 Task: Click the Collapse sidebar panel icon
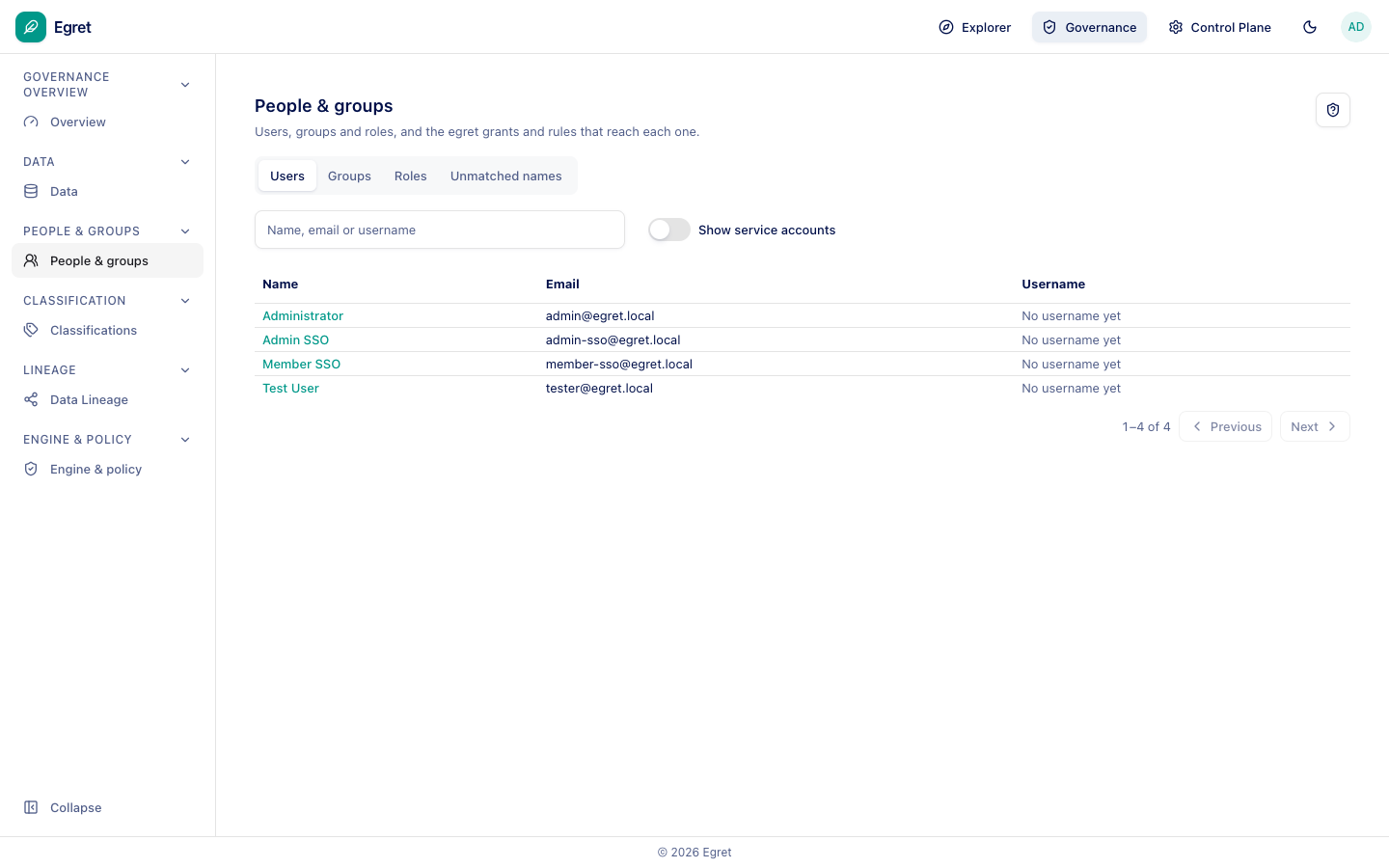[x=31, y=808]
